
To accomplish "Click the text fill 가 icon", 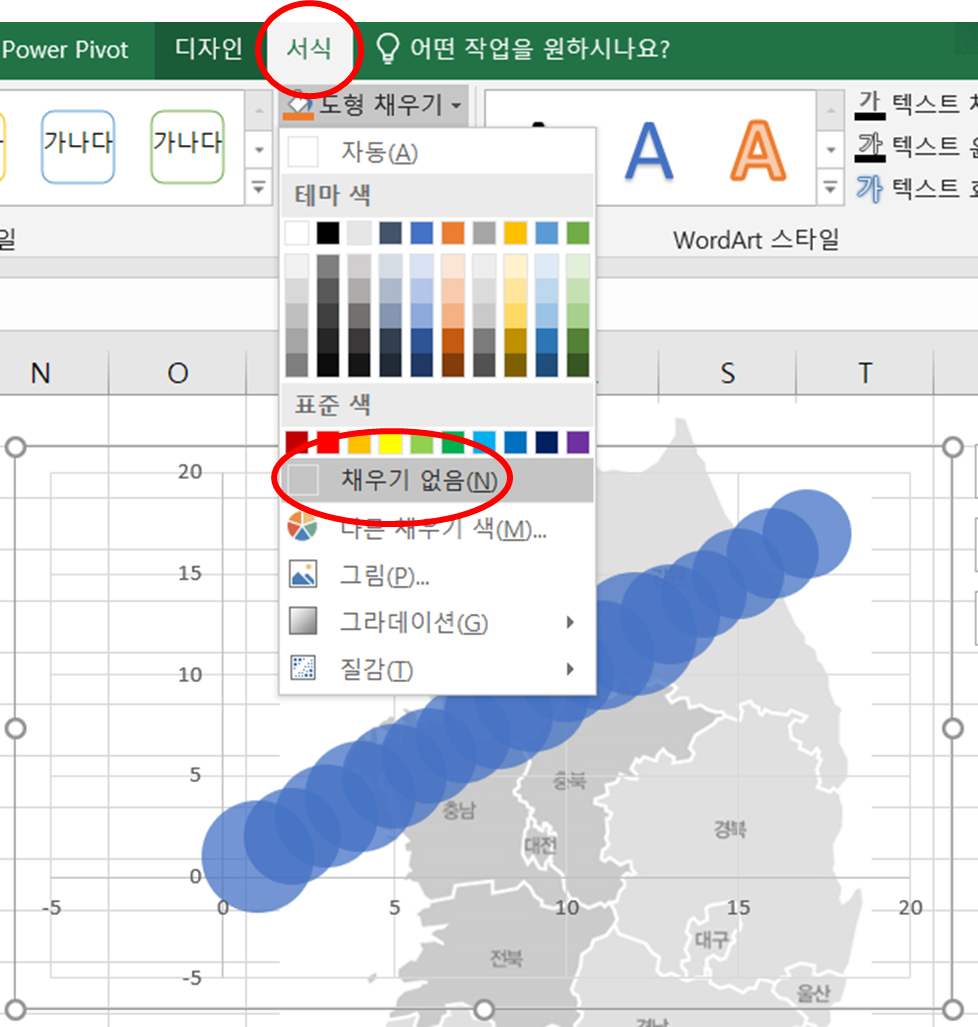I will click(x=870, y=105).
